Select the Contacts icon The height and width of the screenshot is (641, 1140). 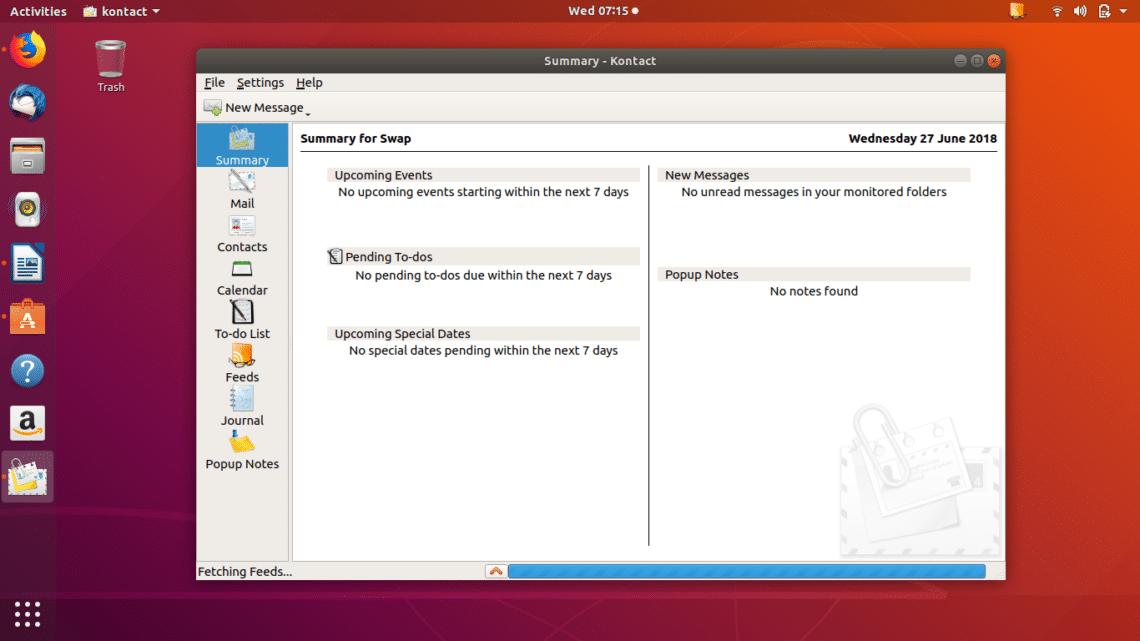pos(241,232)
